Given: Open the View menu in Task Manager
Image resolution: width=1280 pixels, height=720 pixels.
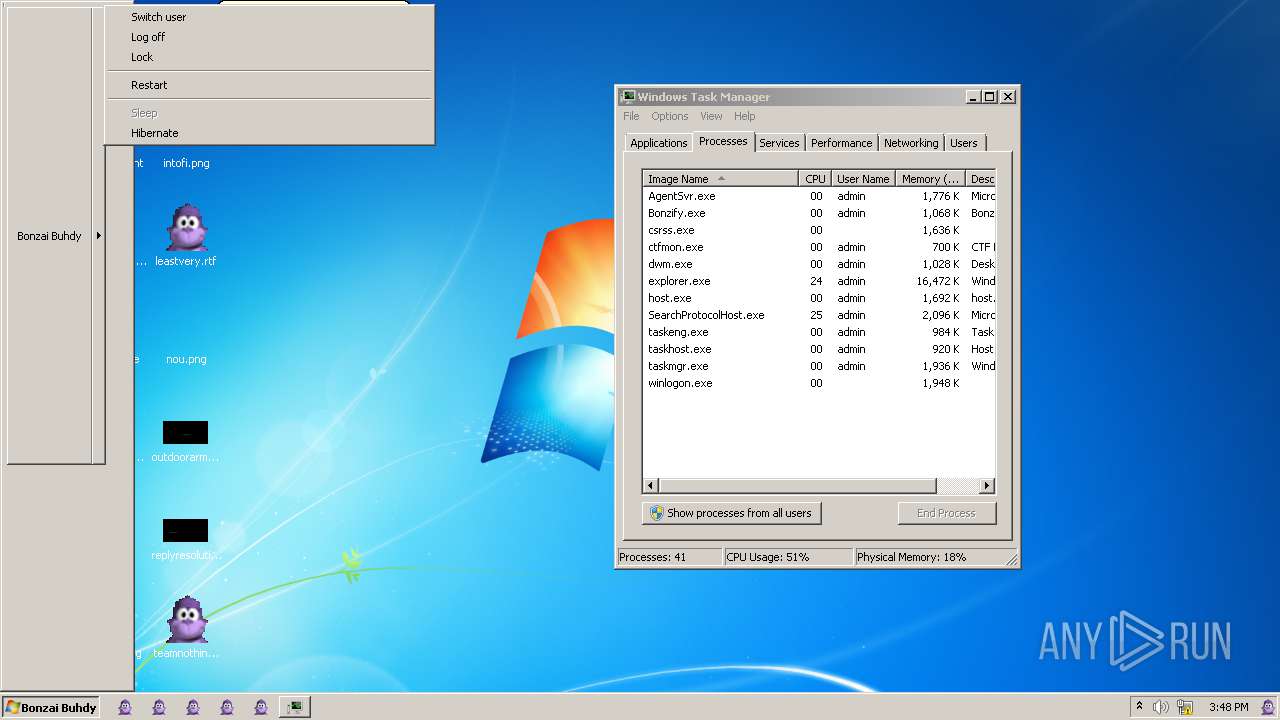Looking at the screenshot, I should tap(711, 116).
